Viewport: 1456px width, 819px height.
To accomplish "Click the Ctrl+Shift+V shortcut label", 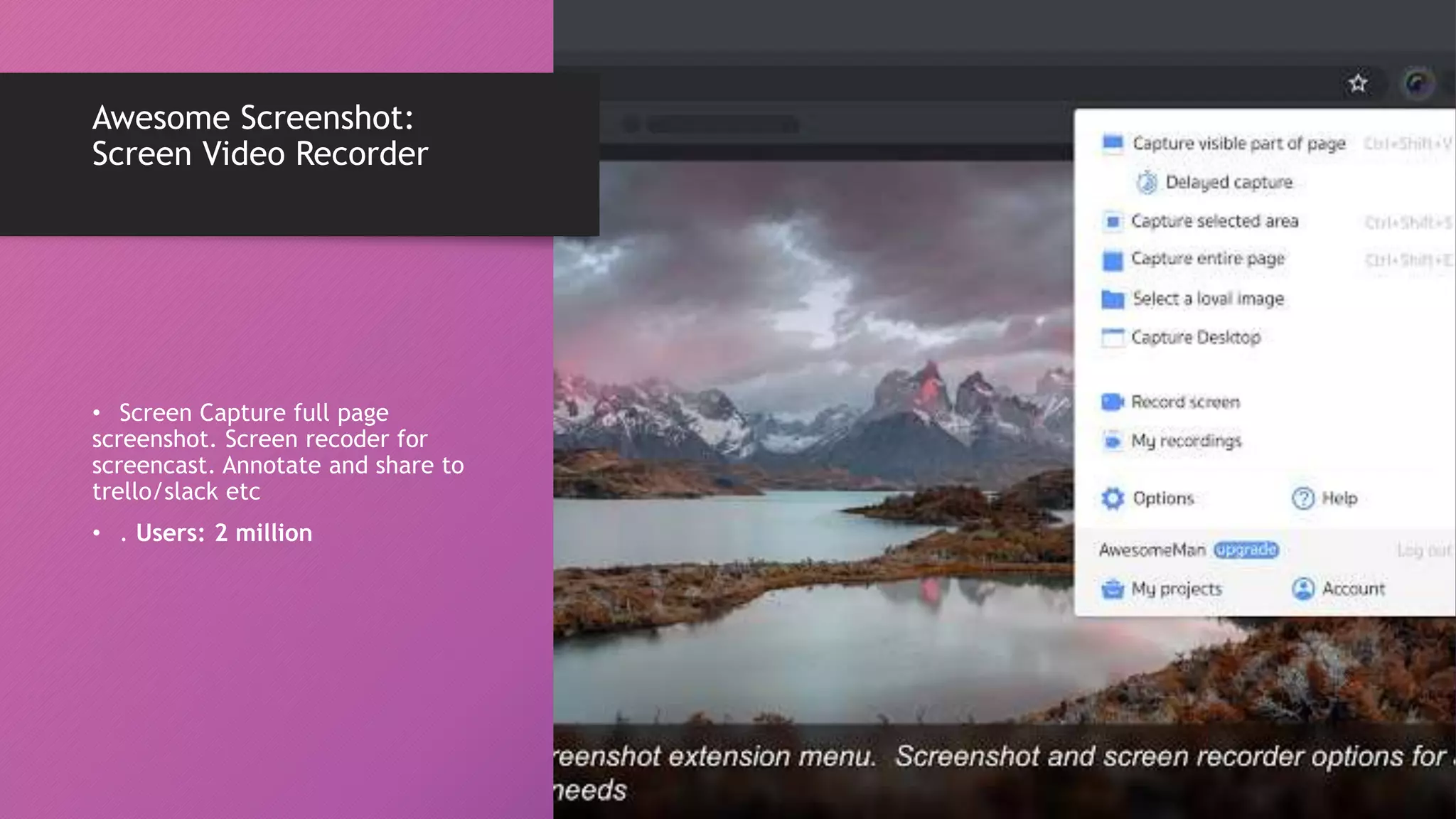I will [1408, 144].
